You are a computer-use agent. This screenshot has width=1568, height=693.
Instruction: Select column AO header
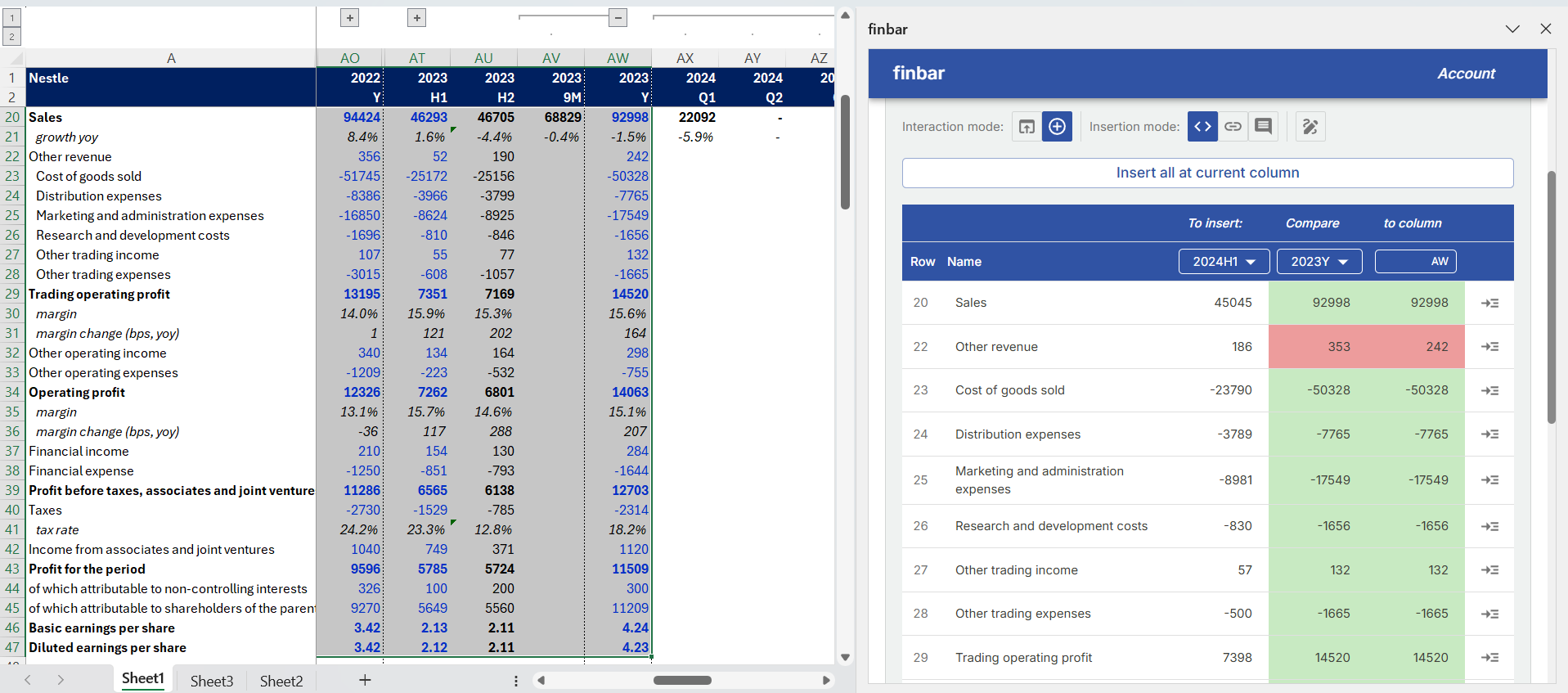click(x=349, y=58)
